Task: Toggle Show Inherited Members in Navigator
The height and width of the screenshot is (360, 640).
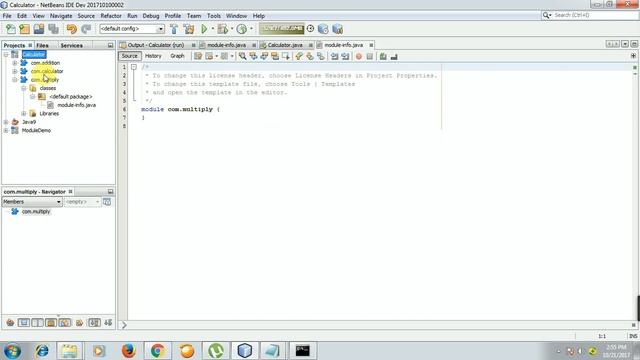Action: [10, 323]
